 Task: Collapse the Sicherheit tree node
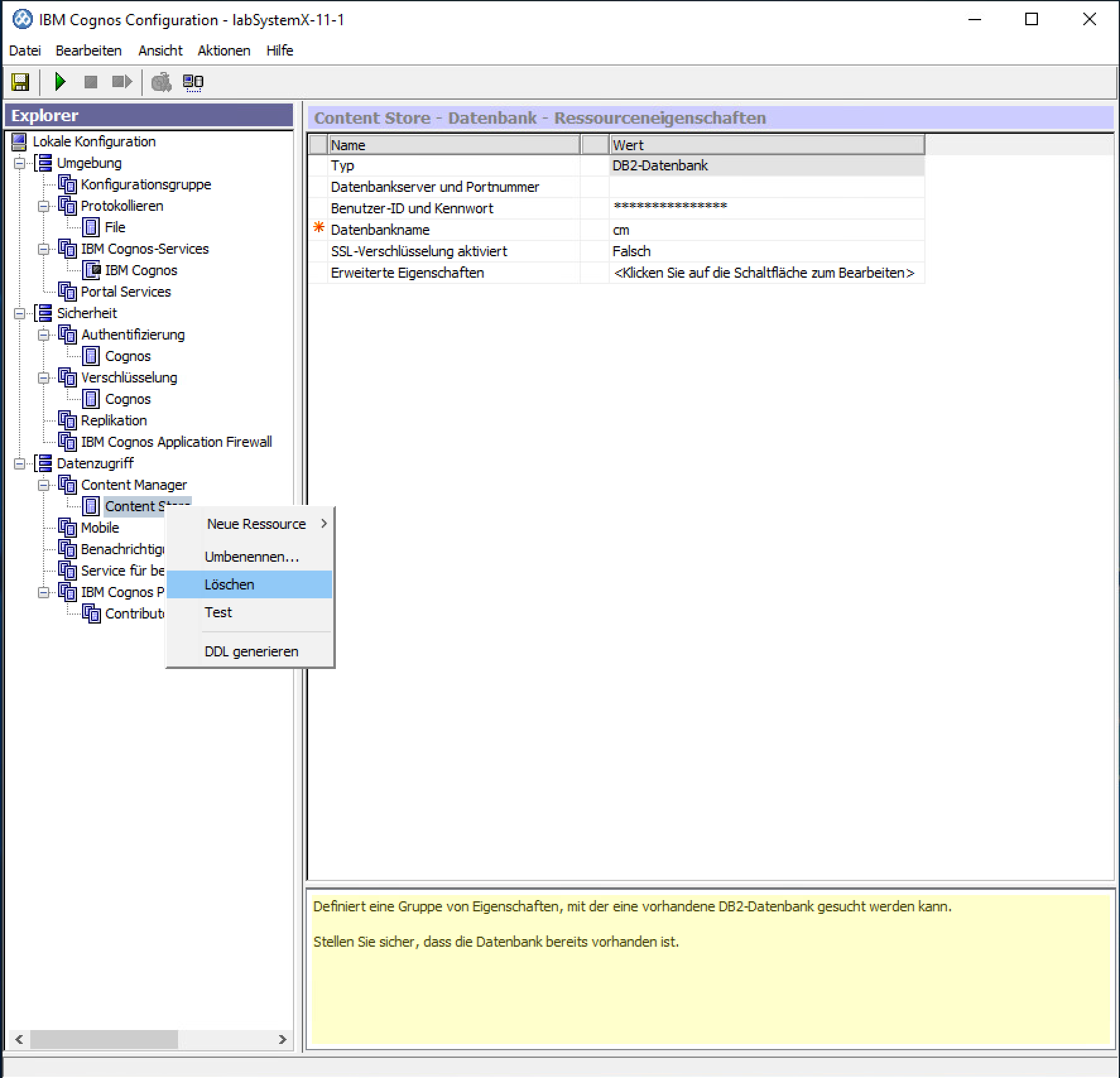(20, 314)
